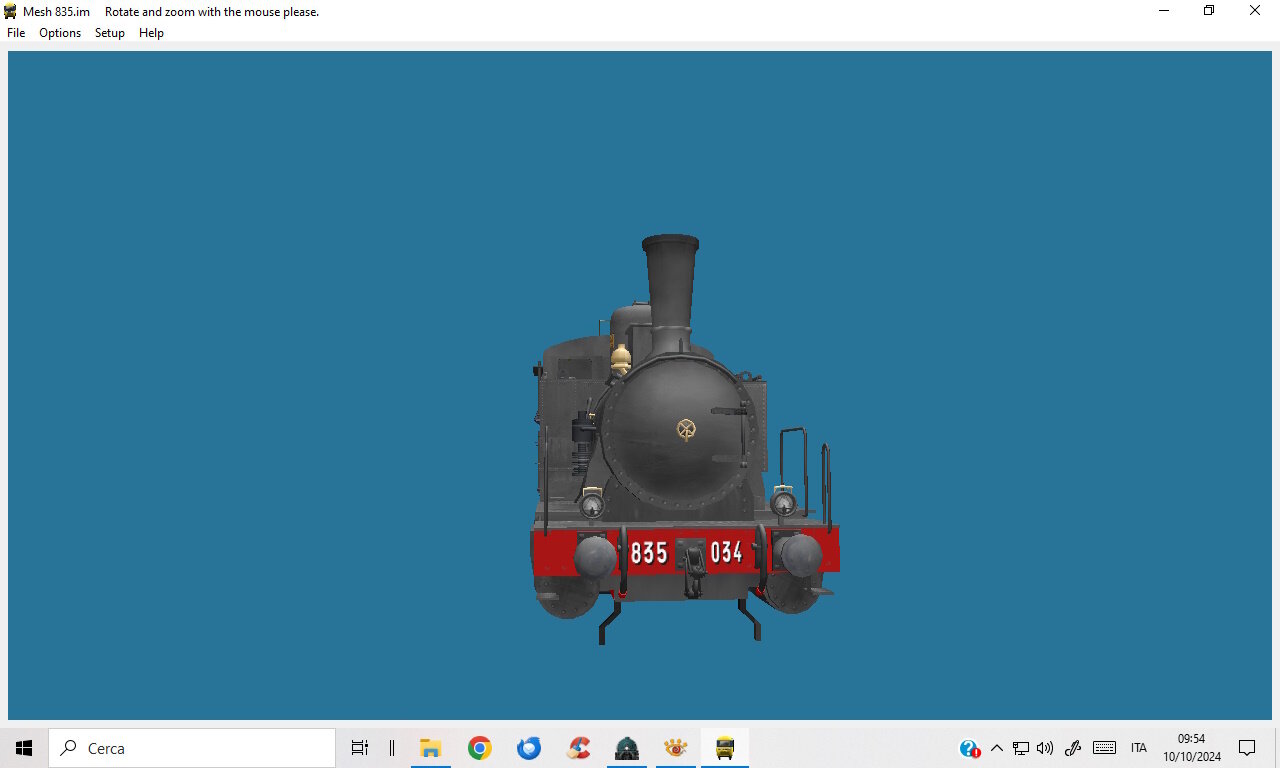
Task: Restore down the Mesh 835.im window
Action: pyautogui.click(x=1209, y=11)
